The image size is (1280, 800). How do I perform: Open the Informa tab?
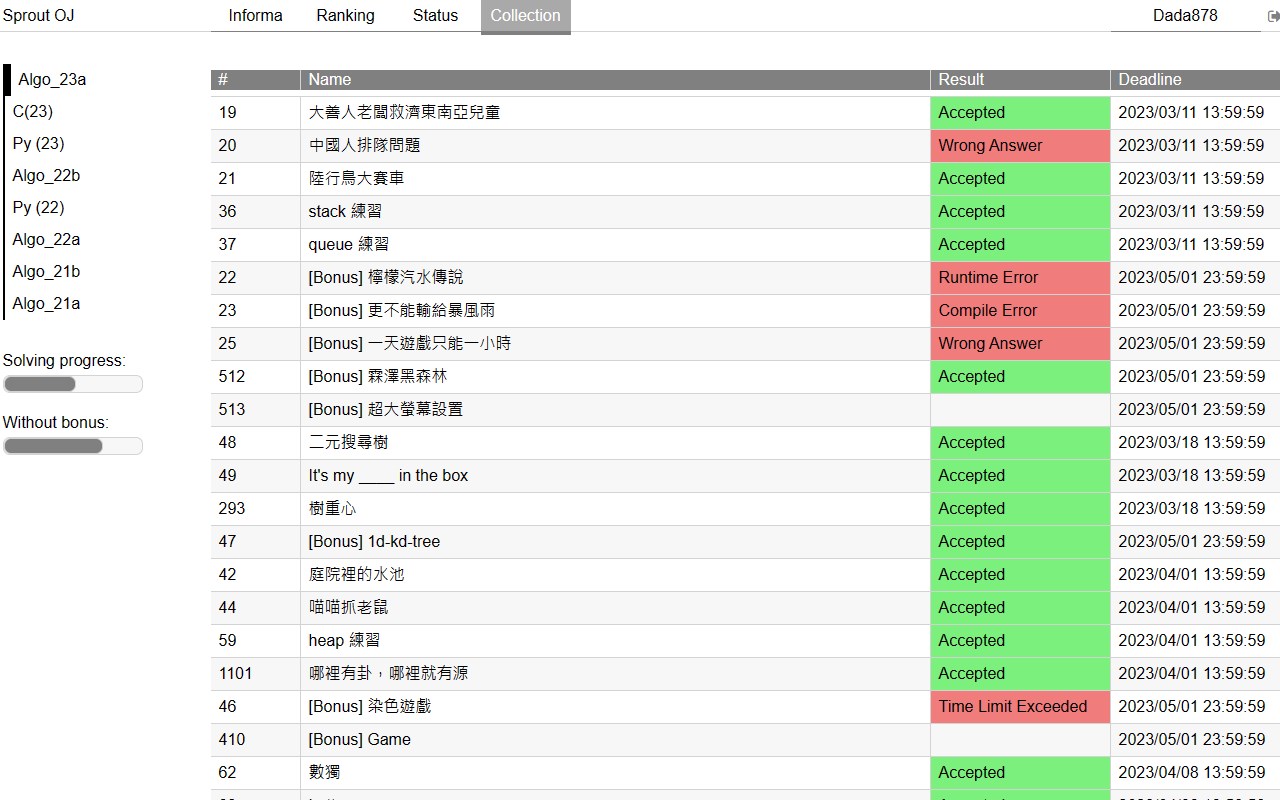[255, 16]
